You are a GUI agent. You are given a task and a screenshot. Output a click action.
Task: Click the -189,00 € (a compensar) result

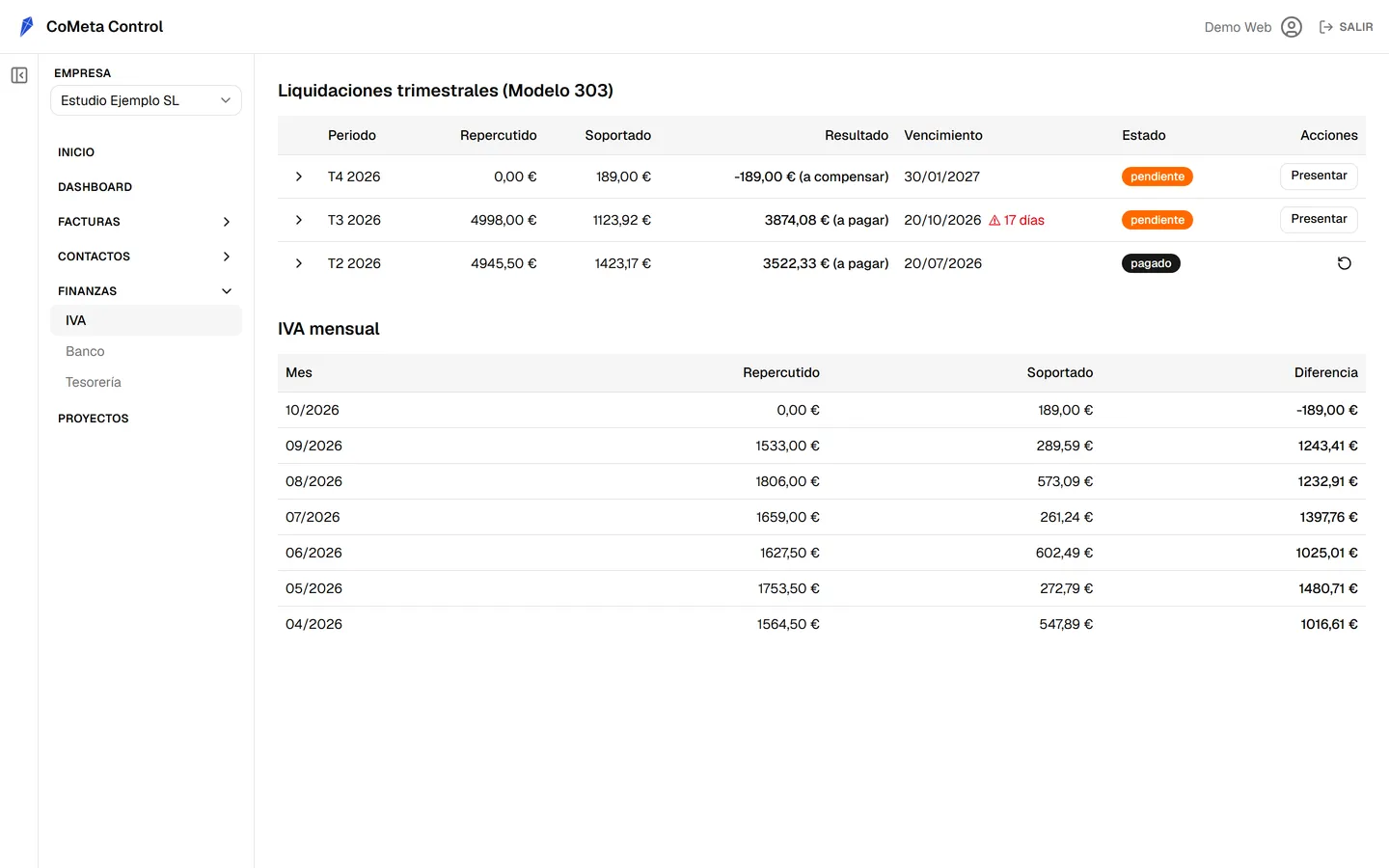coord(811,176)
